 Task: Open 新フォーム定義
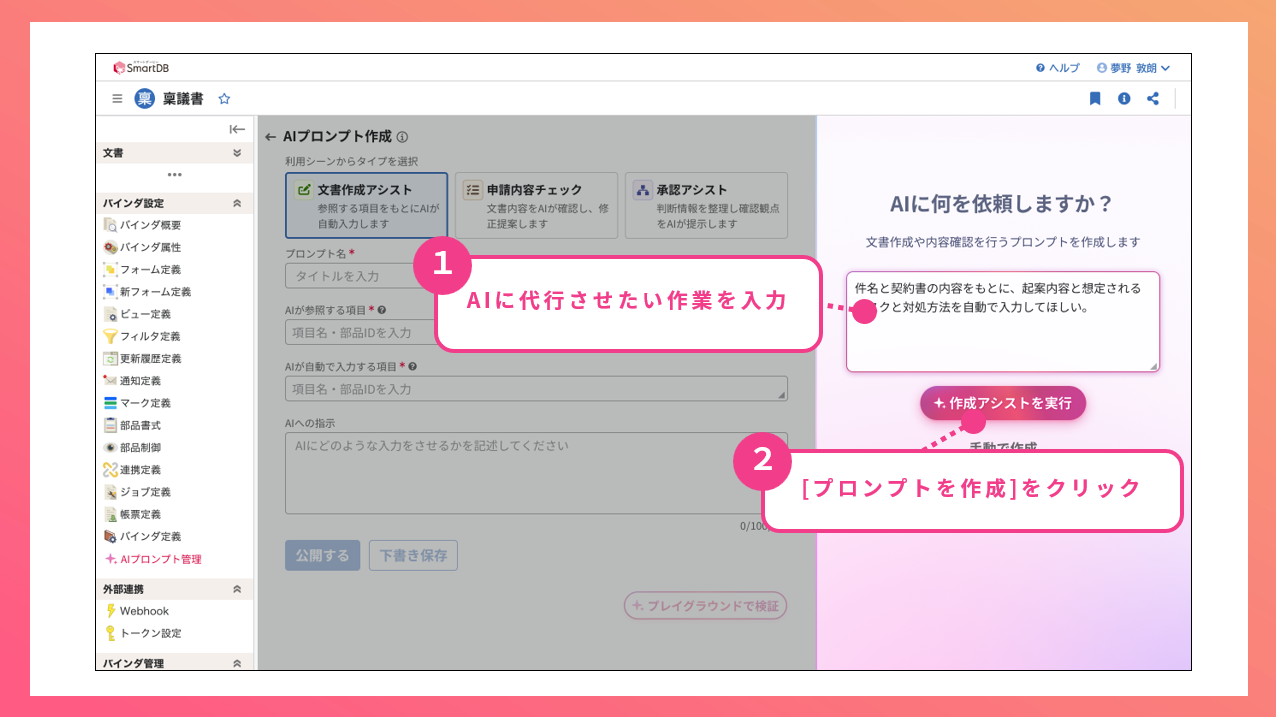tap(147, 292)
